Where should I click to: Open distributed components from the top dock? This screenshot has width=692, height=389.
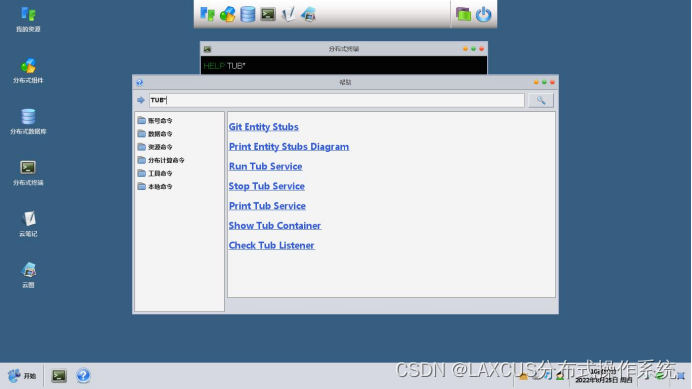click(227, 14)
